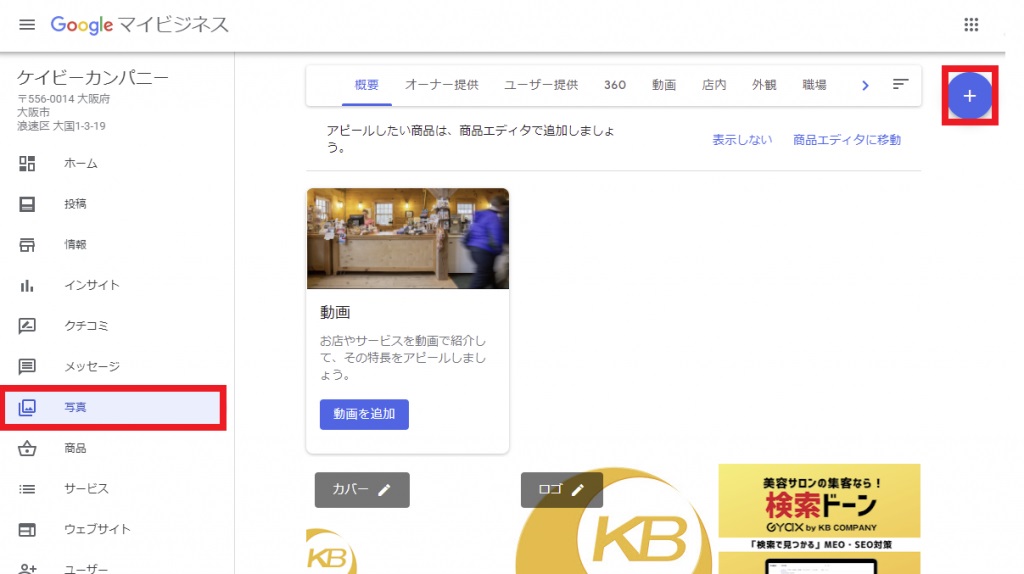
Task: Open the sort options icon
Action: pyautogui.click(x=901, y=84)
